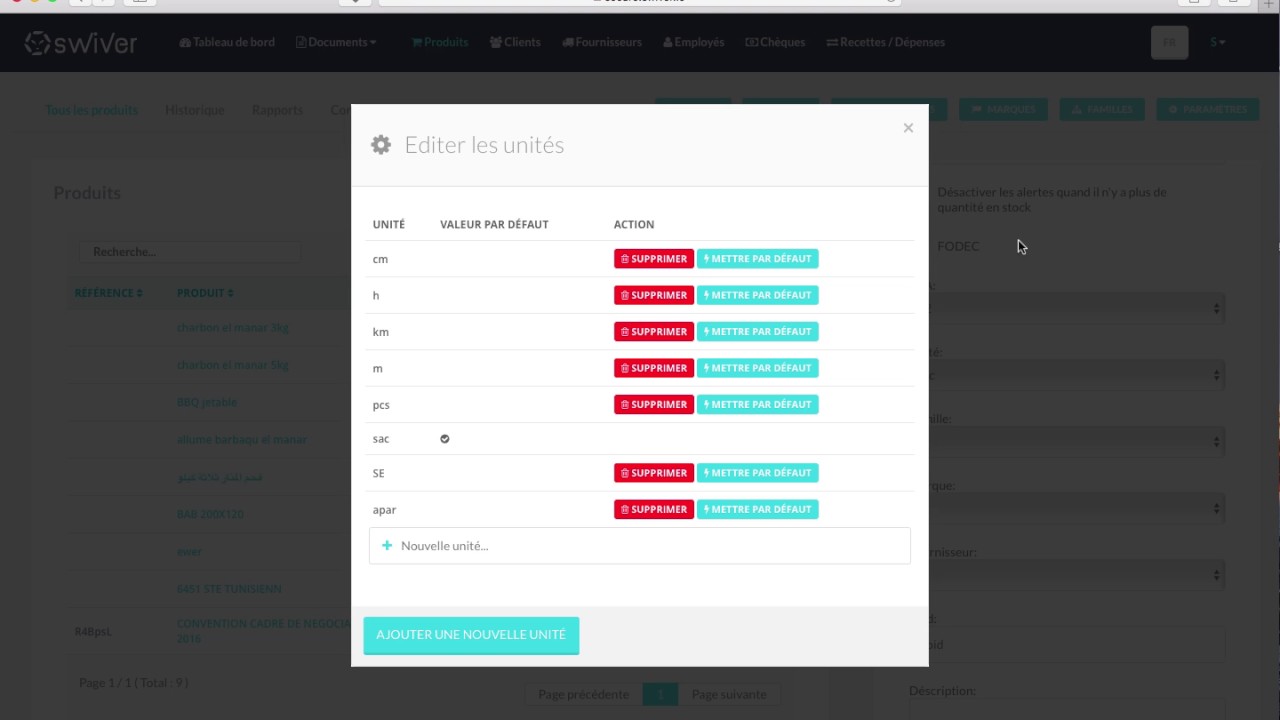Click the FR language button
1280x720 pixels.
1170,43
